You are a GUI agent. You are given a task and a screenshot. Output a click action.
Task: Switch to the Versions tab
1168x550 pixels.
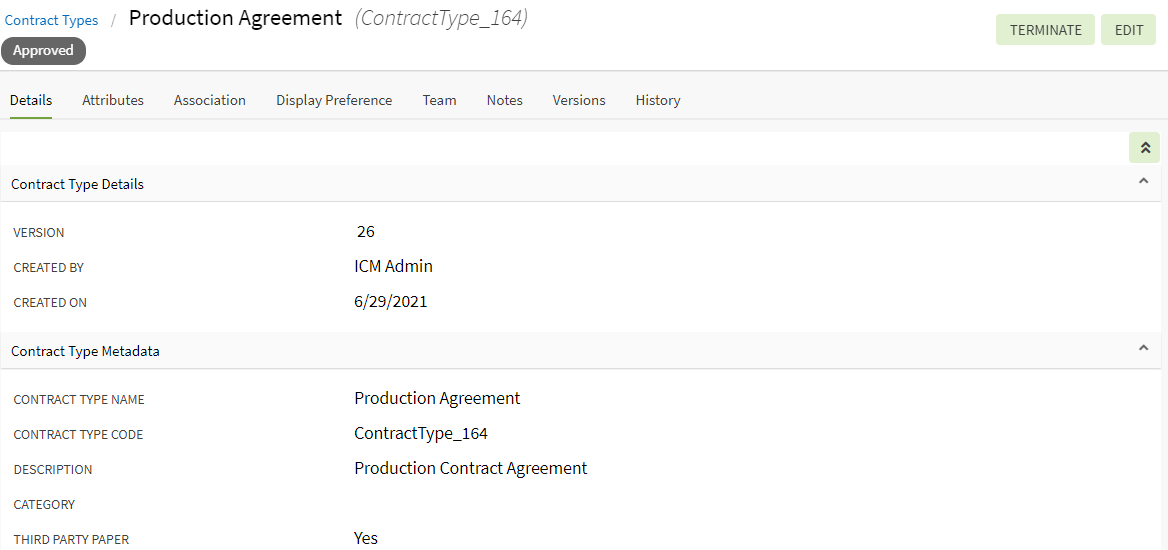pyautogui.click(x=579, y=100)
